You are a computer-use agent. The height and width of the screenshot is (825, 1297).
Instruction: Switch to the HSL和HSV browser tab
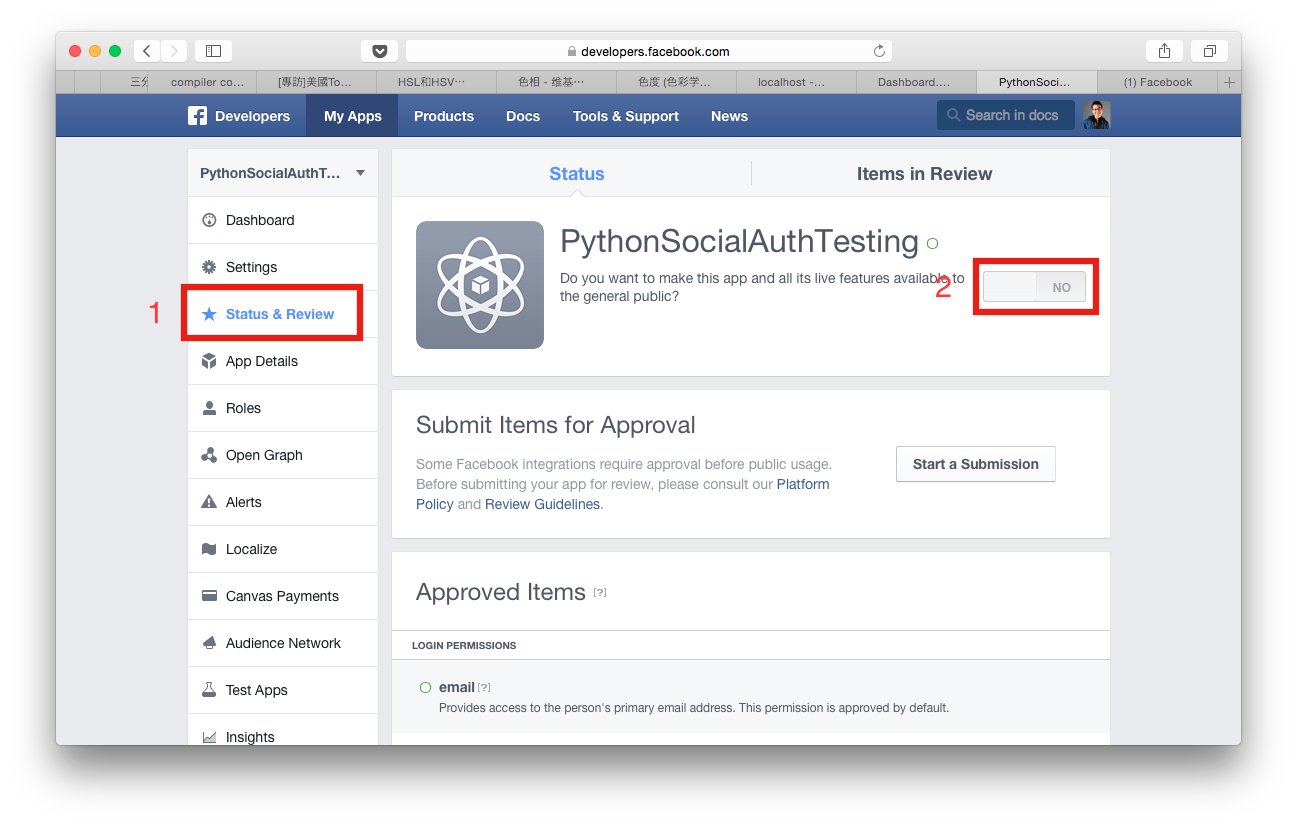click(436, 82)
